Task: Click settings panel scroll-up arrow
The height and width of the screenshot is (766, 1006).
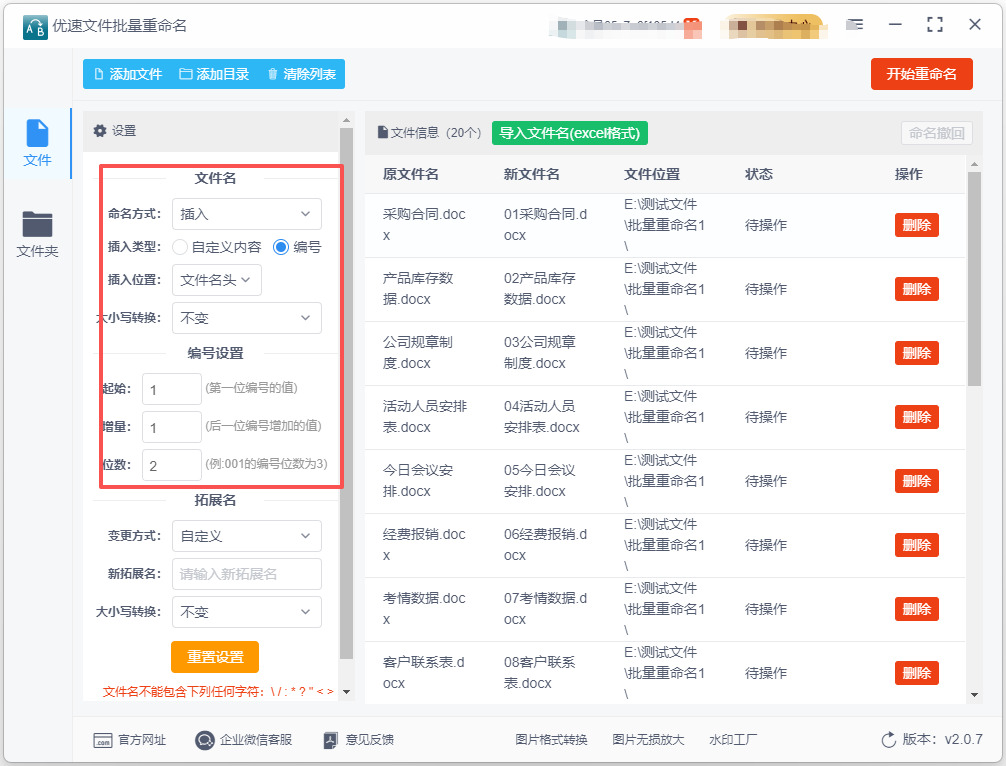Action: pyautogui.click(x=346, y=120)
